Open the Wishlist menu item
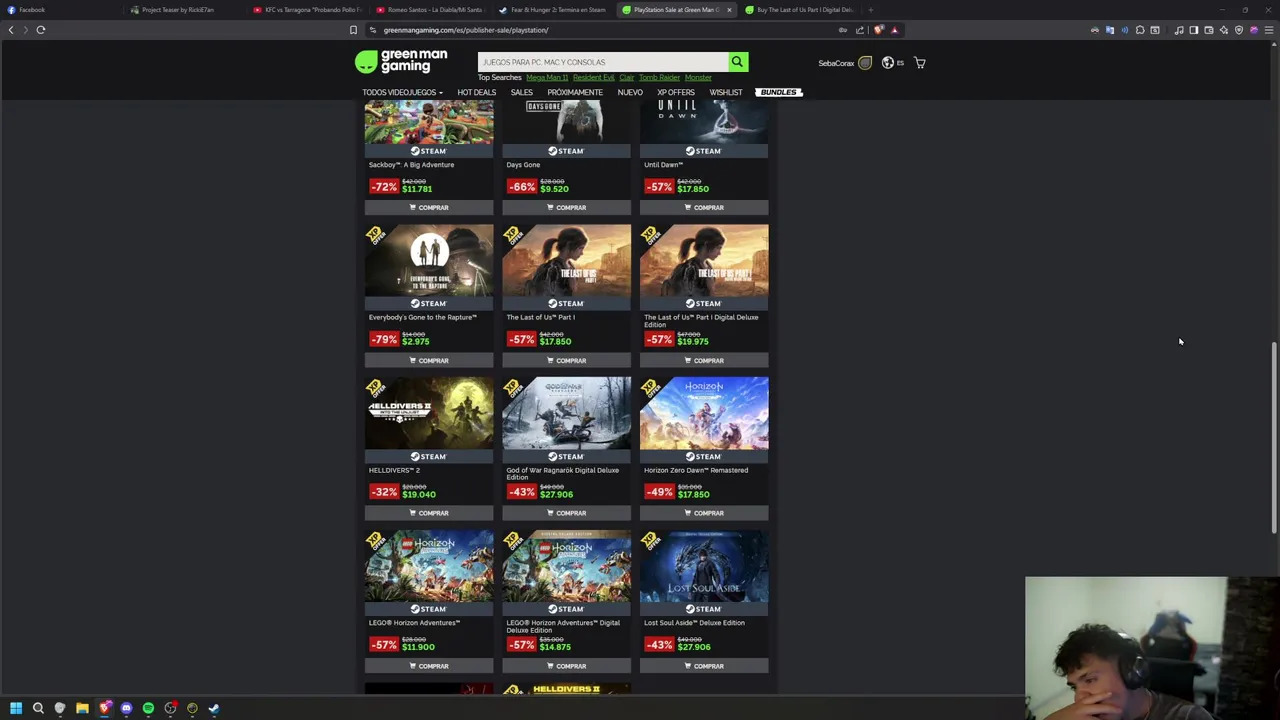Viewport: 1280px width, 720px height. tap(726, 92)
